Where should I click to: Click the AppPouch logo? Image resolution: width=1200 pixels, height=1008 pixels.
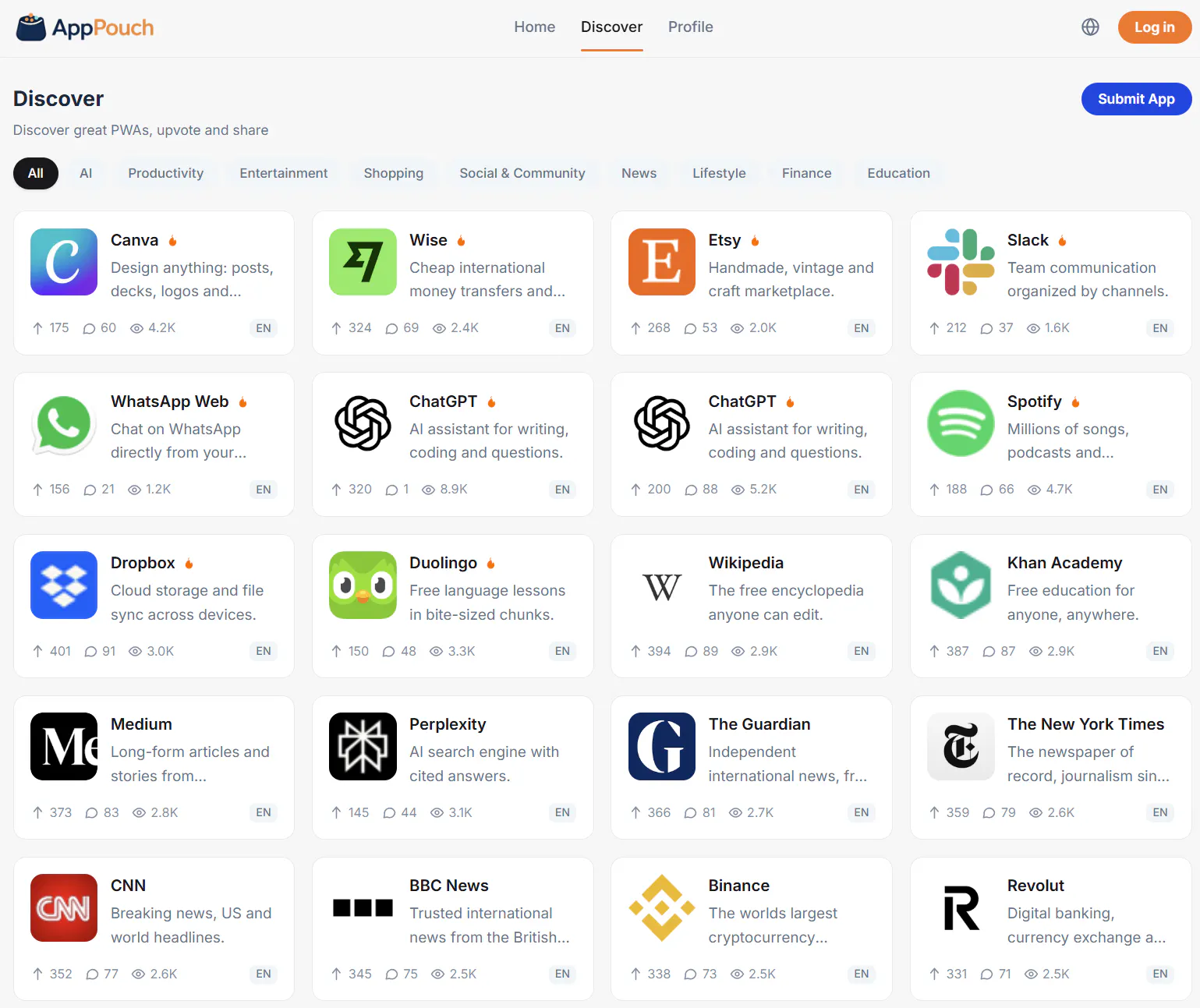[85, 27]
